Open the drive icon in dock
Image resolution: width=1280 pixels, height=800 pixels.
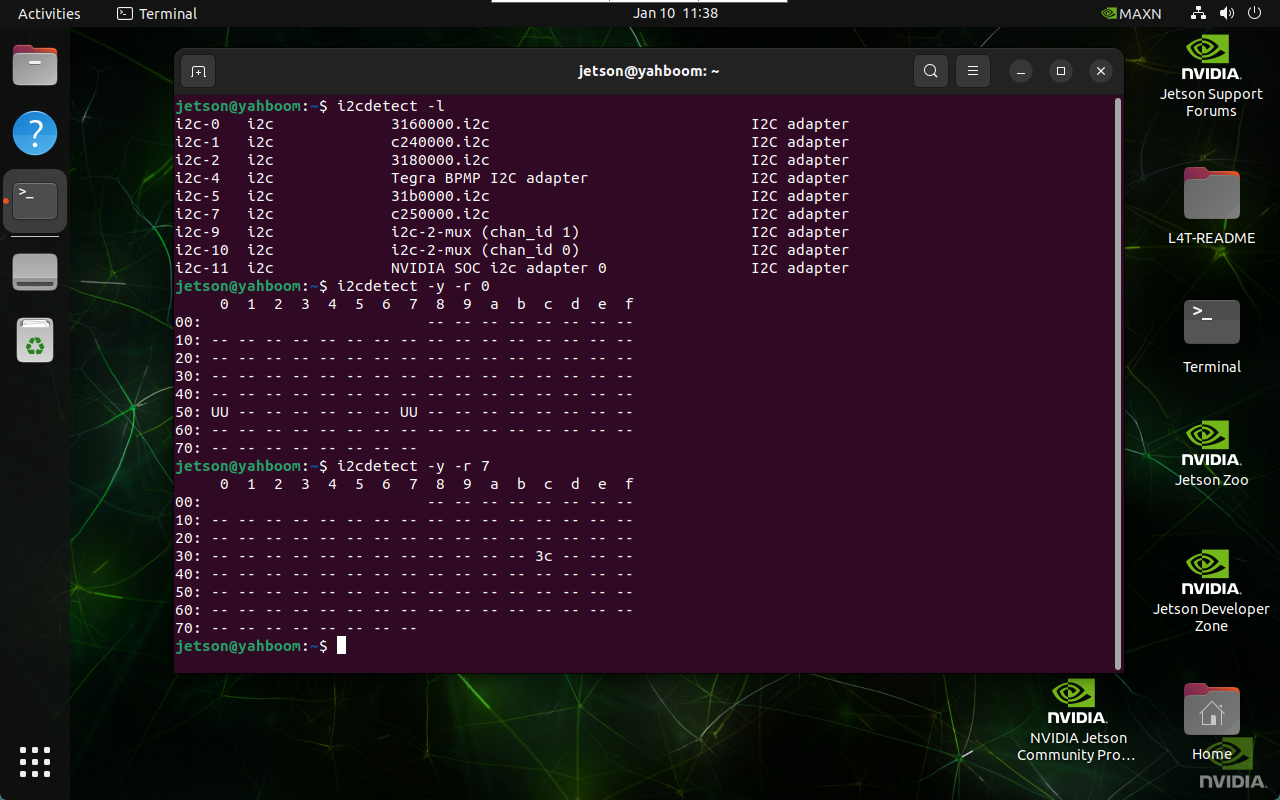point(35,272)
